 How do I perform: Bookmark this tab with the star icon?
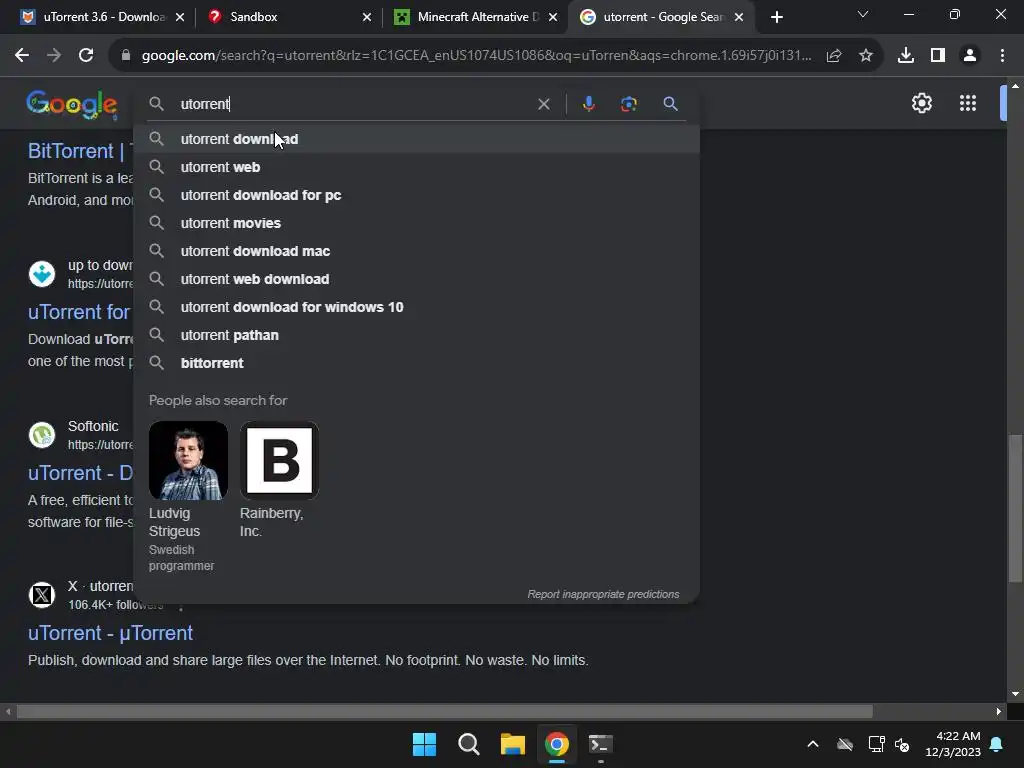[x=866, y=56]
